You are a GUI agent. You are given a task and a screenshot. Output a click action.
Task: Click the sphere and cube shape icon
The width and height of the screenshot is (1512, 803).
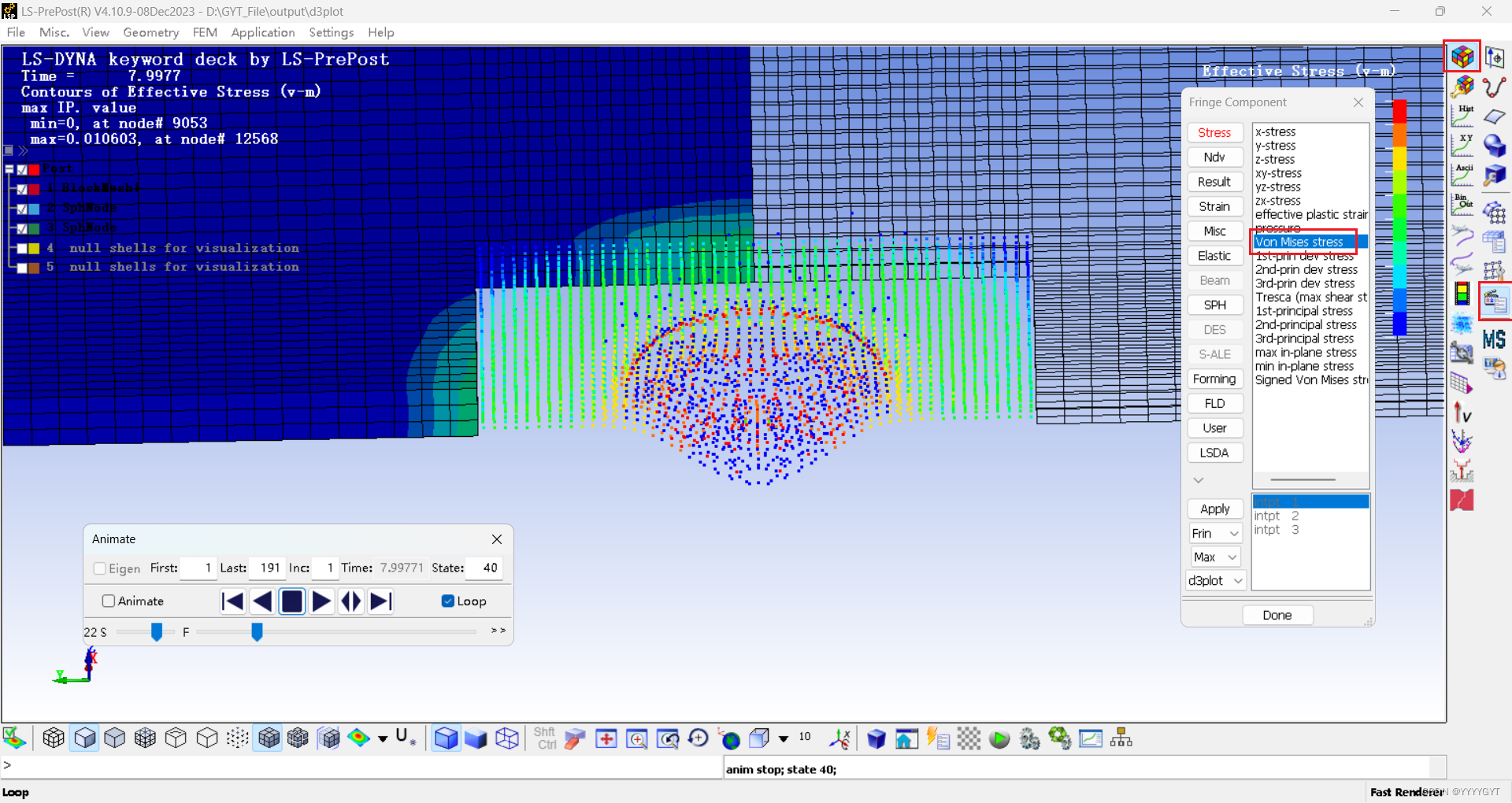click(x=1494, y=146)
